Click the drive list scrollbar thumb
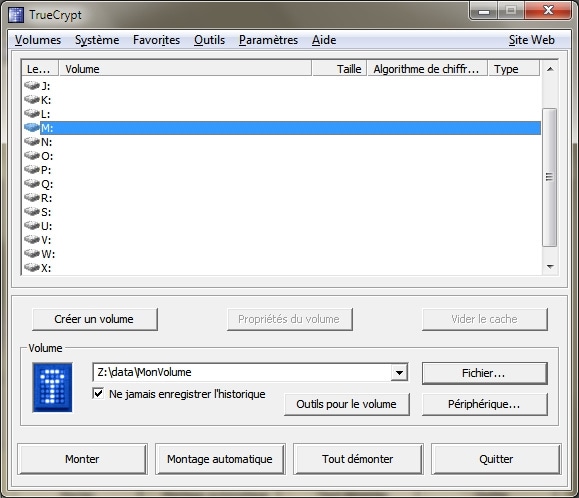 (549, 177)
